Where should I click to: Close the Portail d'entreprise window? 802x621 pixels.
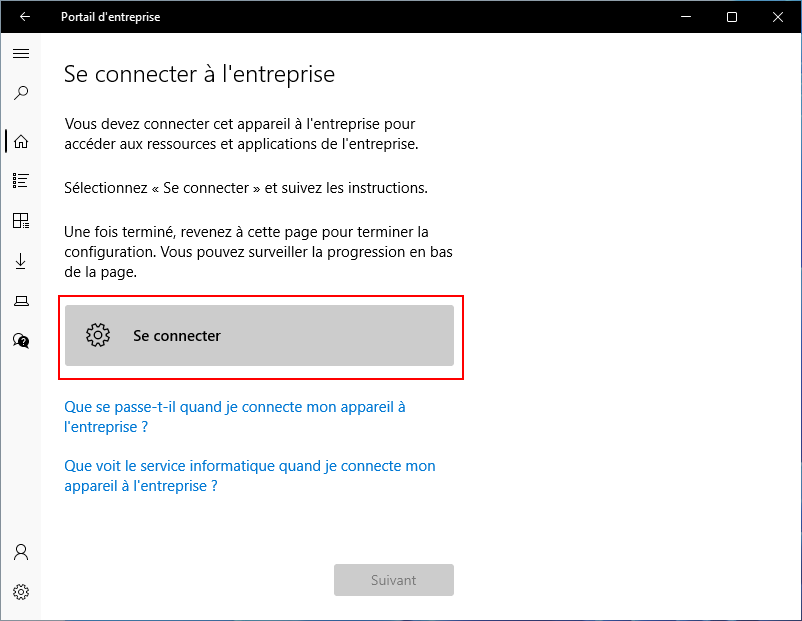pyautogui.click(x=778, y=17)
